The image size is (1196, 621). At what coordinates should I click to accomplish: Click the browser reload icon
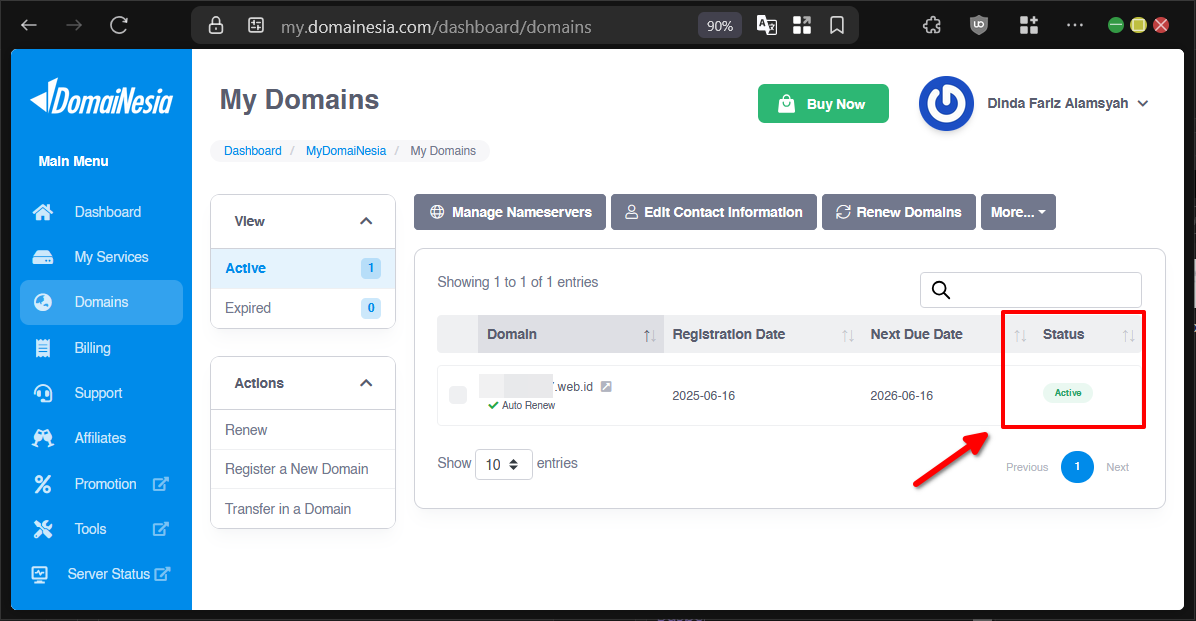pos(120,26)
